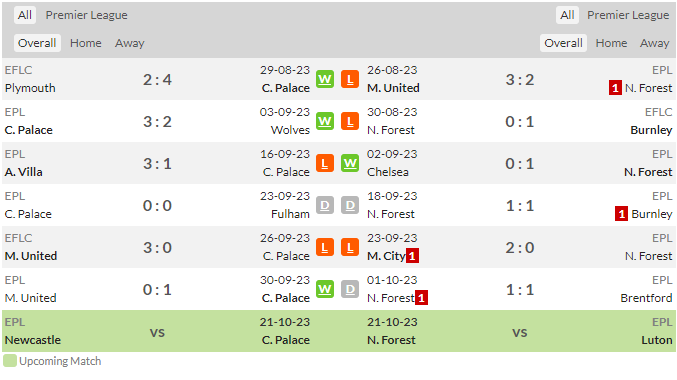The image size is (677, 380).
Task: Select the left panel's Away filter
Action: pos(130,43)
